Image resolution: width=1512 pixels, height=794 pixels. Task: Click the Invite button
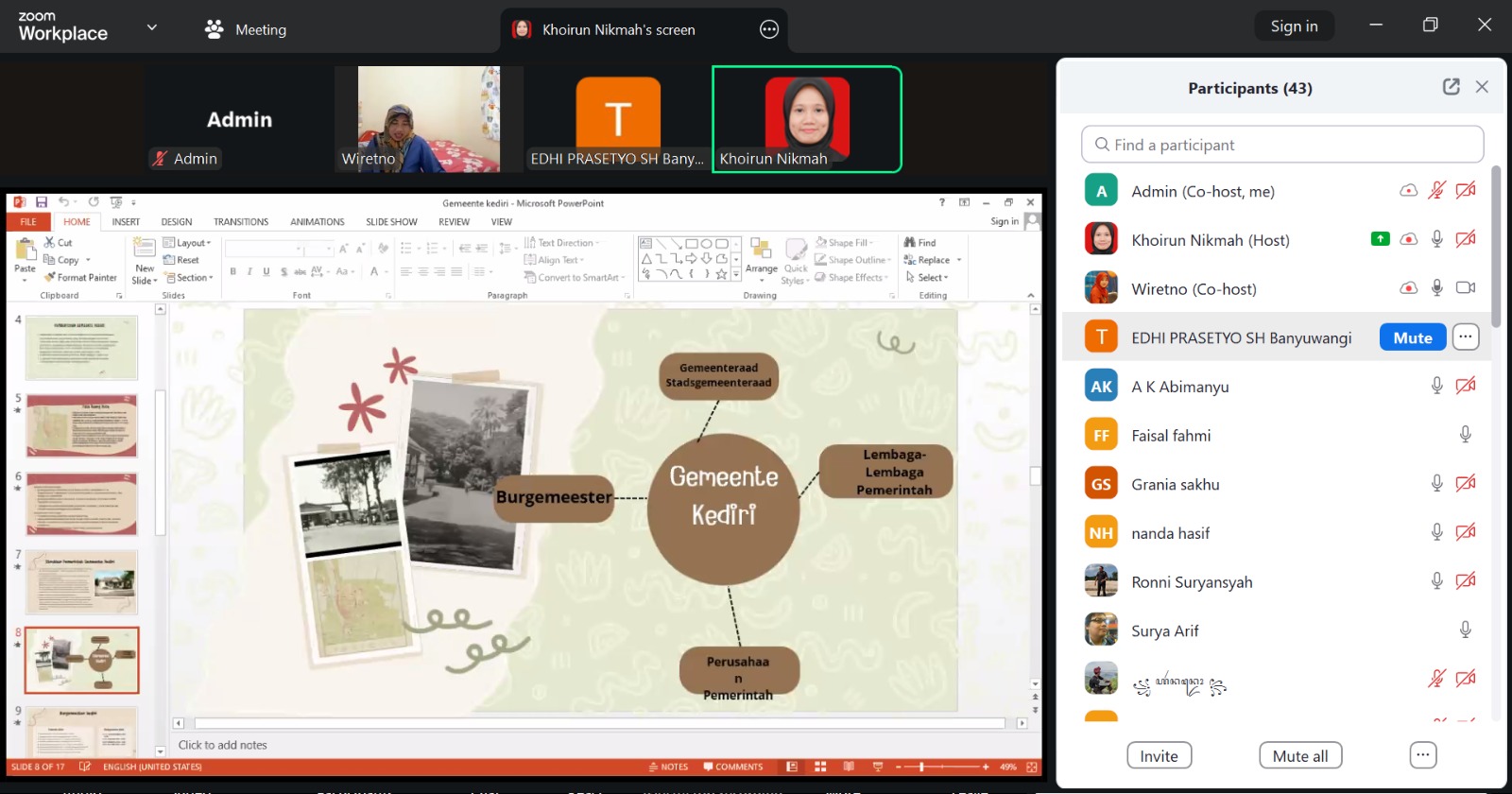[1159, 755]
